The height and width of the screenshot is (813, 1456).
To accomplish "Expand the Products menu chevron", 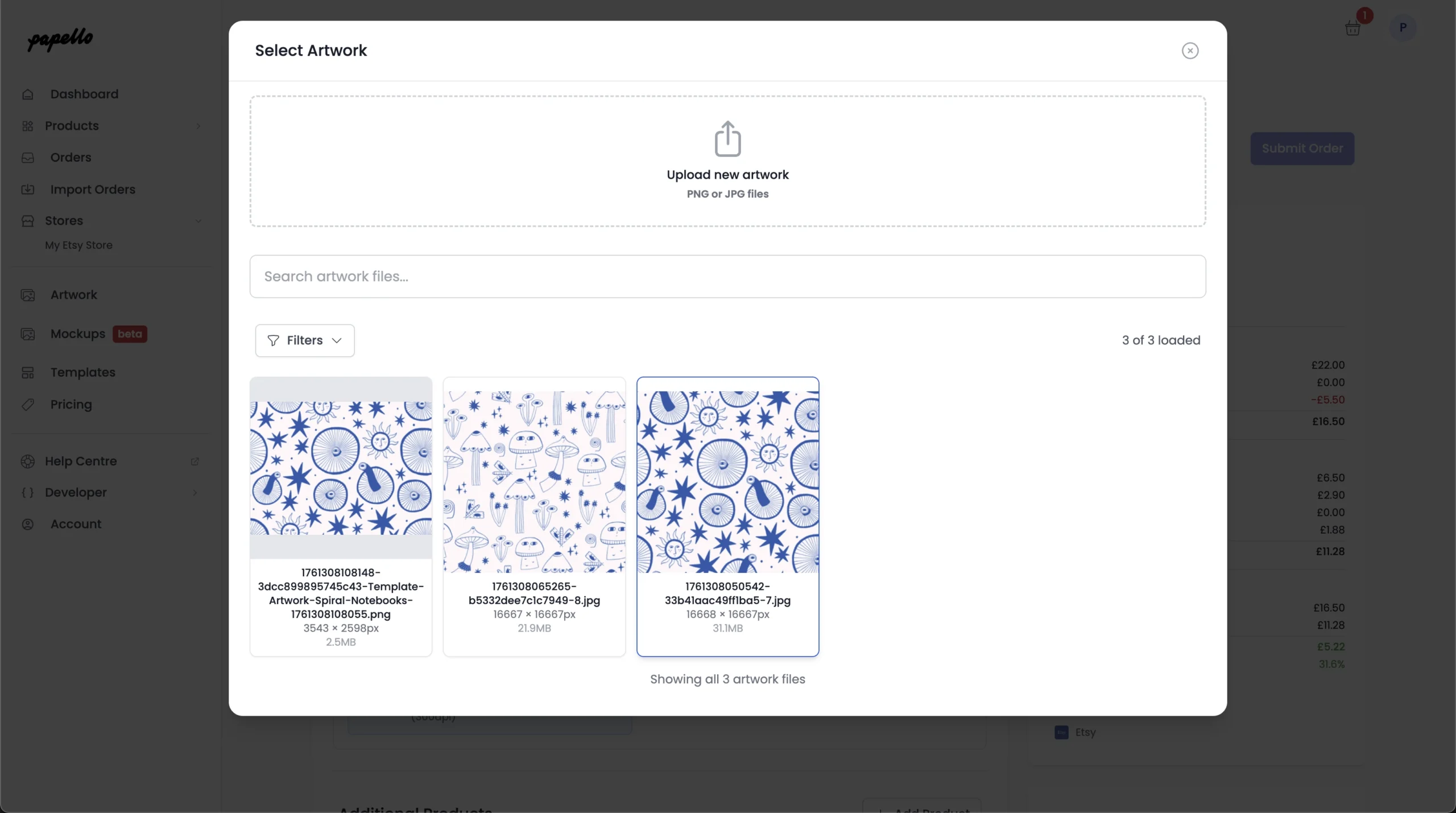I will coord(198,126).
